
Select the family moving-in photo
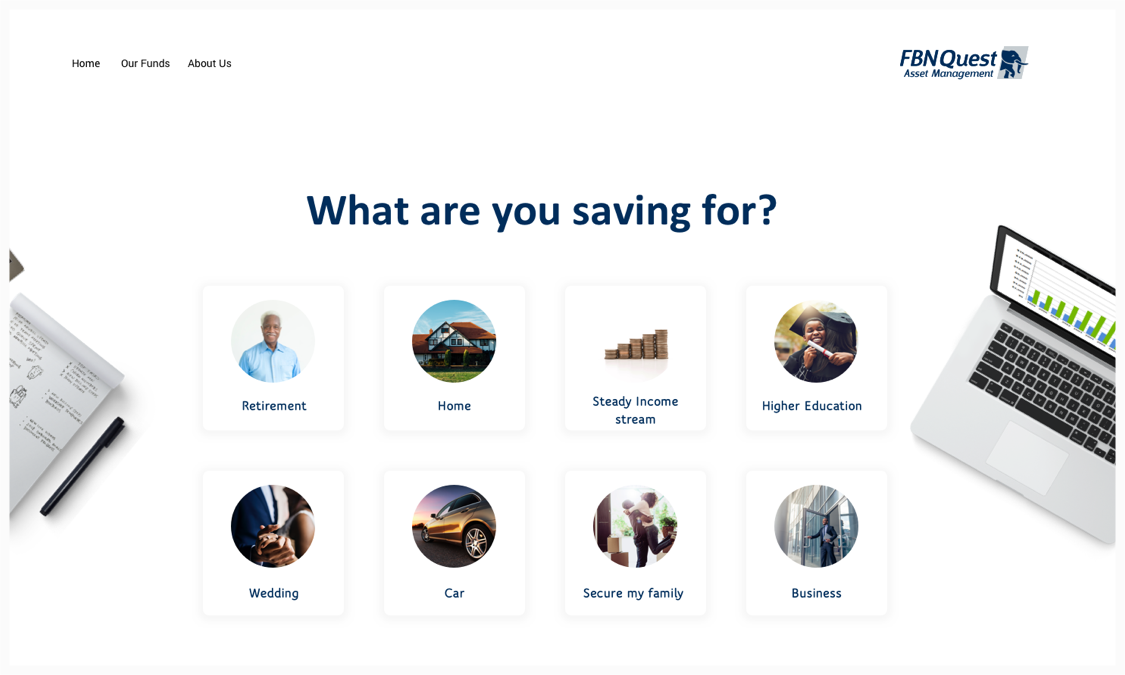[635, 526]
